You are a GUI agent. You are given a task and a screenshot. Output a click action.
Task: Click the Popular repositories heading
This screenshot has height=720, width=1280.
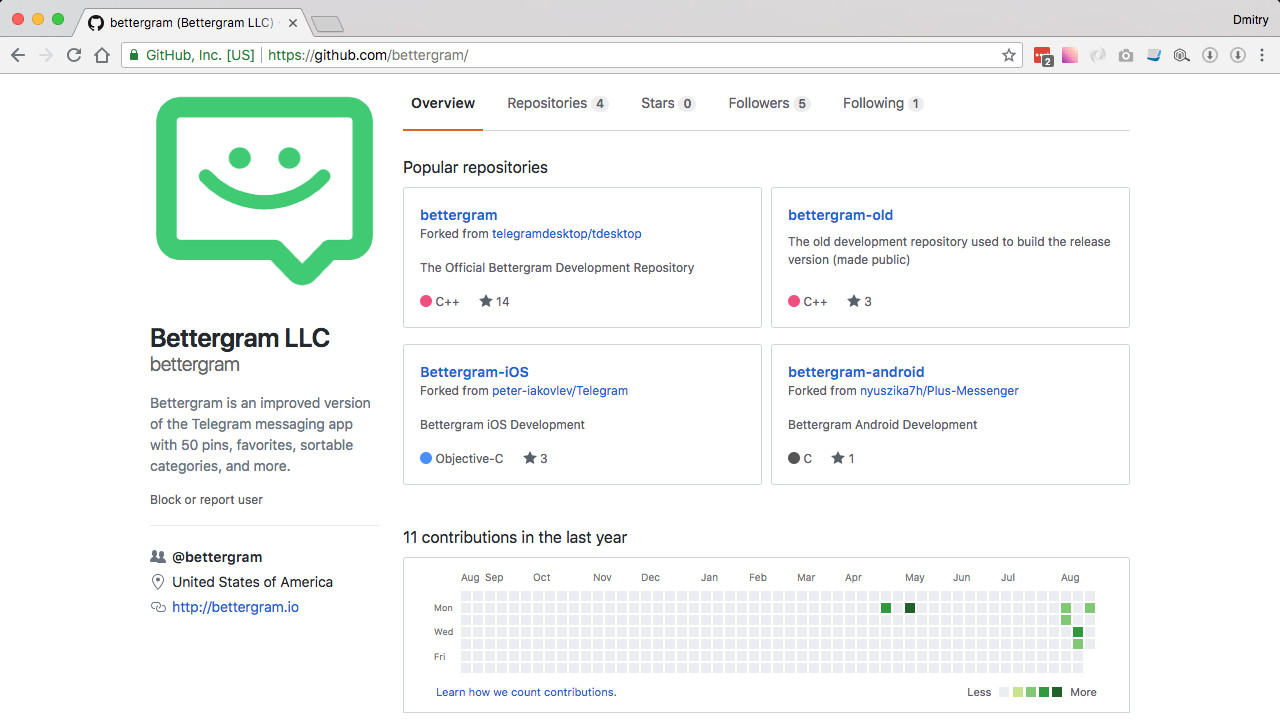click(x=475, y=167)
